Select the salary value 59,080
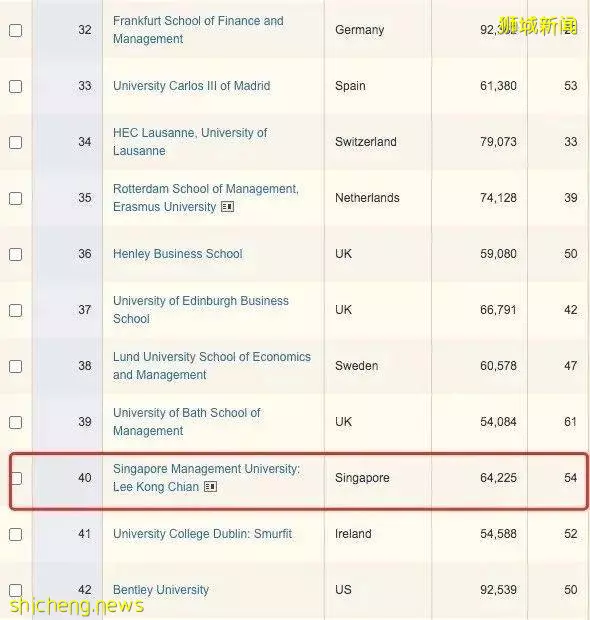The height and width of the screenshot is (620, 590). (x=498, y=254)
